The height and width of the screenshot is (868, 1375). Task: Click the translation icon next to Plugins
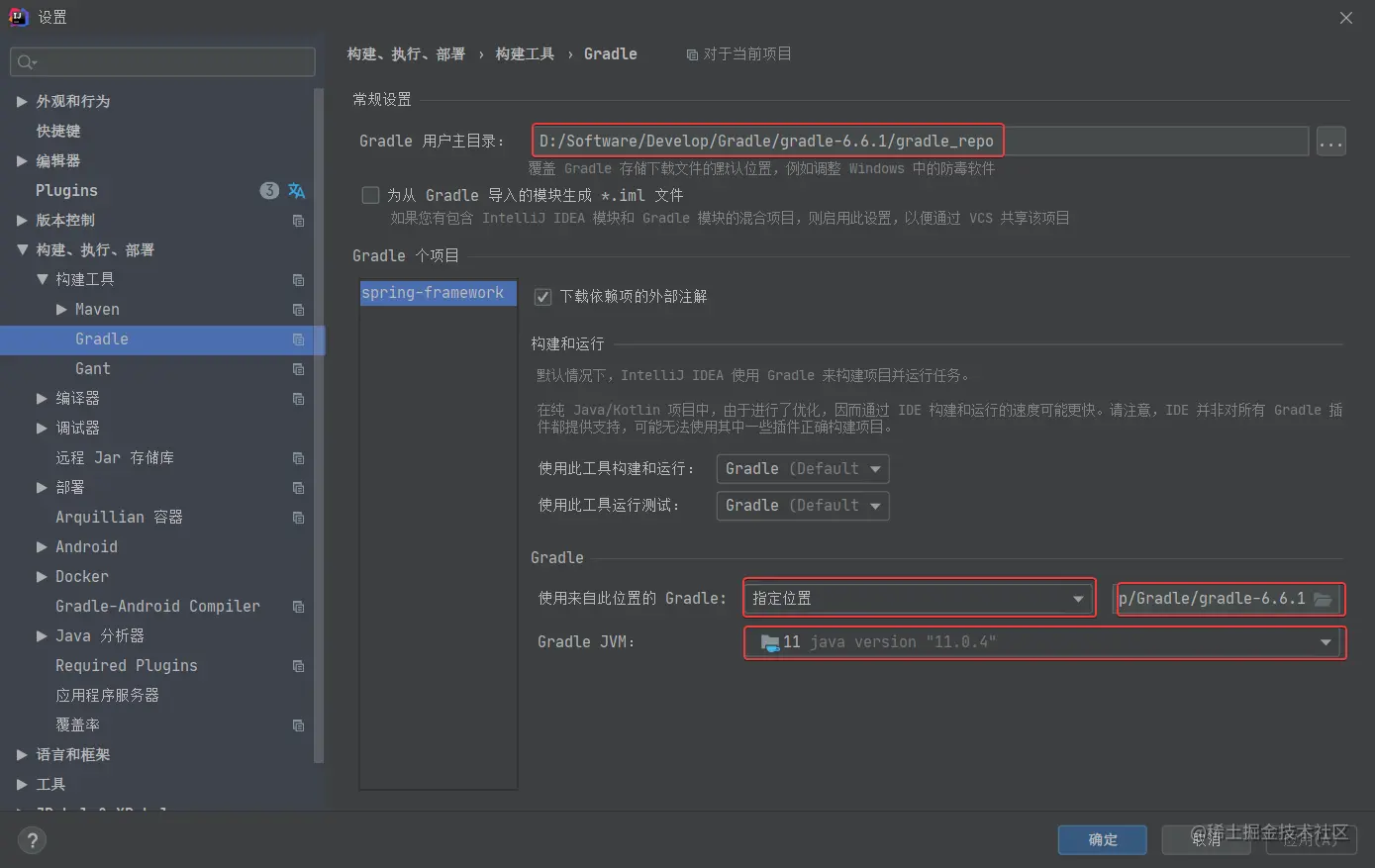297,190
